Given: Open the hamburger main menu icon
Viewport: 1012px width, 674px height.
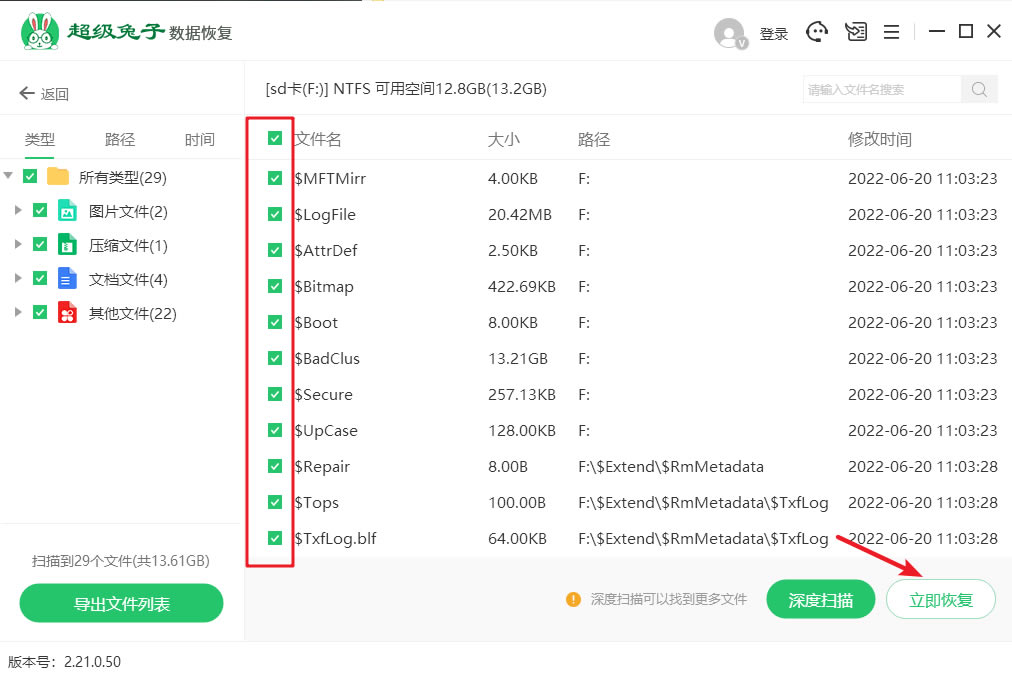Looking at the screenshot, I should (892, 31).
